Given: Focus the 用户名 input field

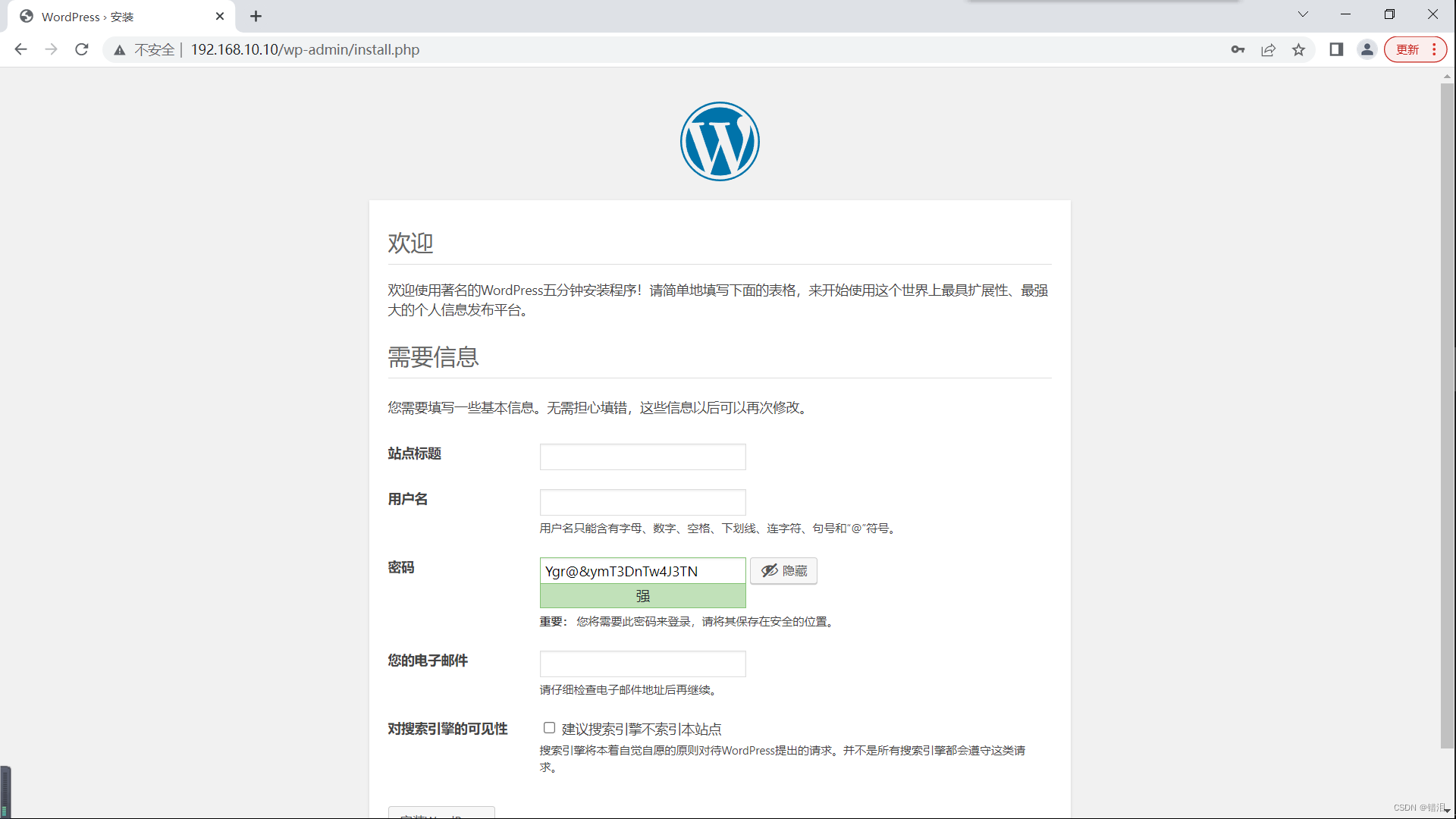Looking at the screenshot, I should 642,502.
